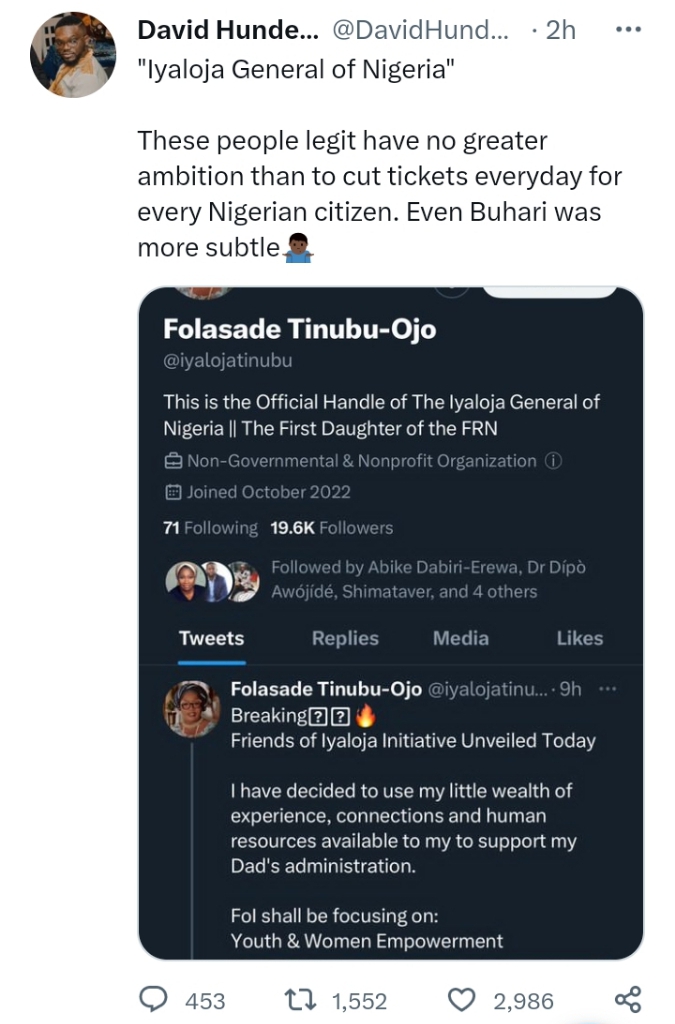Click the info icon beside Nonprofit Organization

555,461
